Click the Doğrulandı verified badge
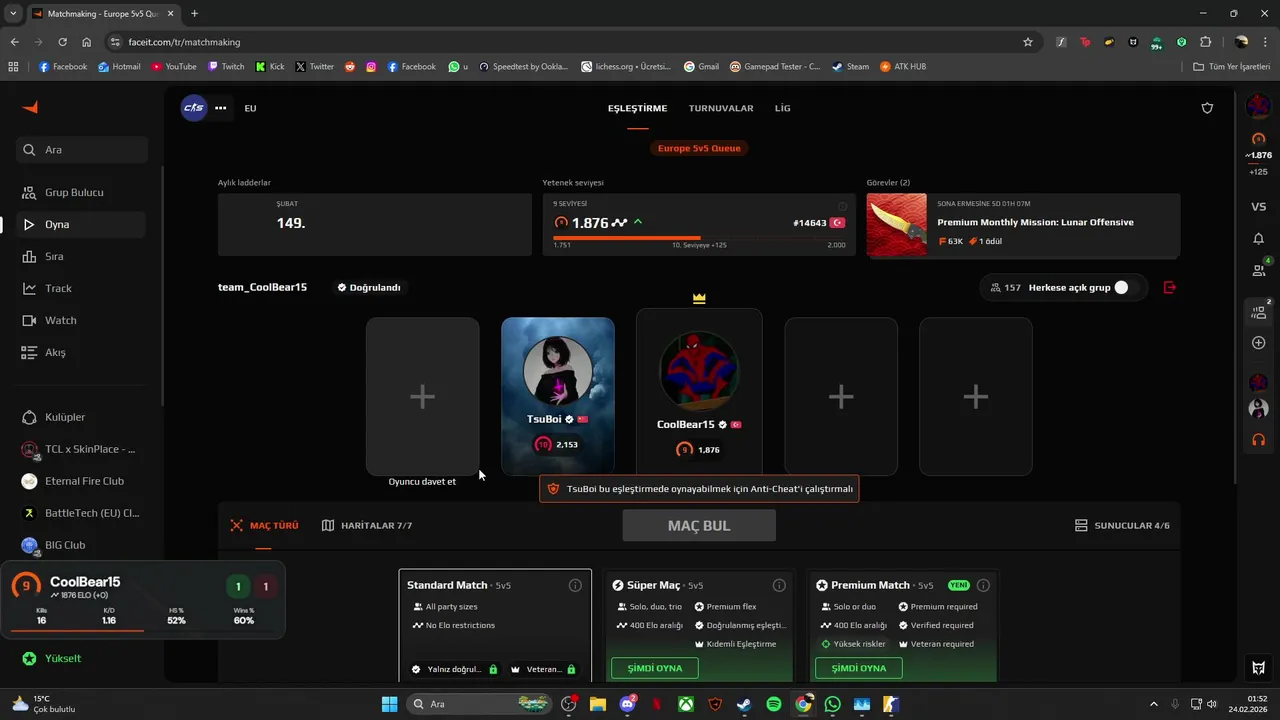This screenshot has width=1280, height=720. pos(369,287)
